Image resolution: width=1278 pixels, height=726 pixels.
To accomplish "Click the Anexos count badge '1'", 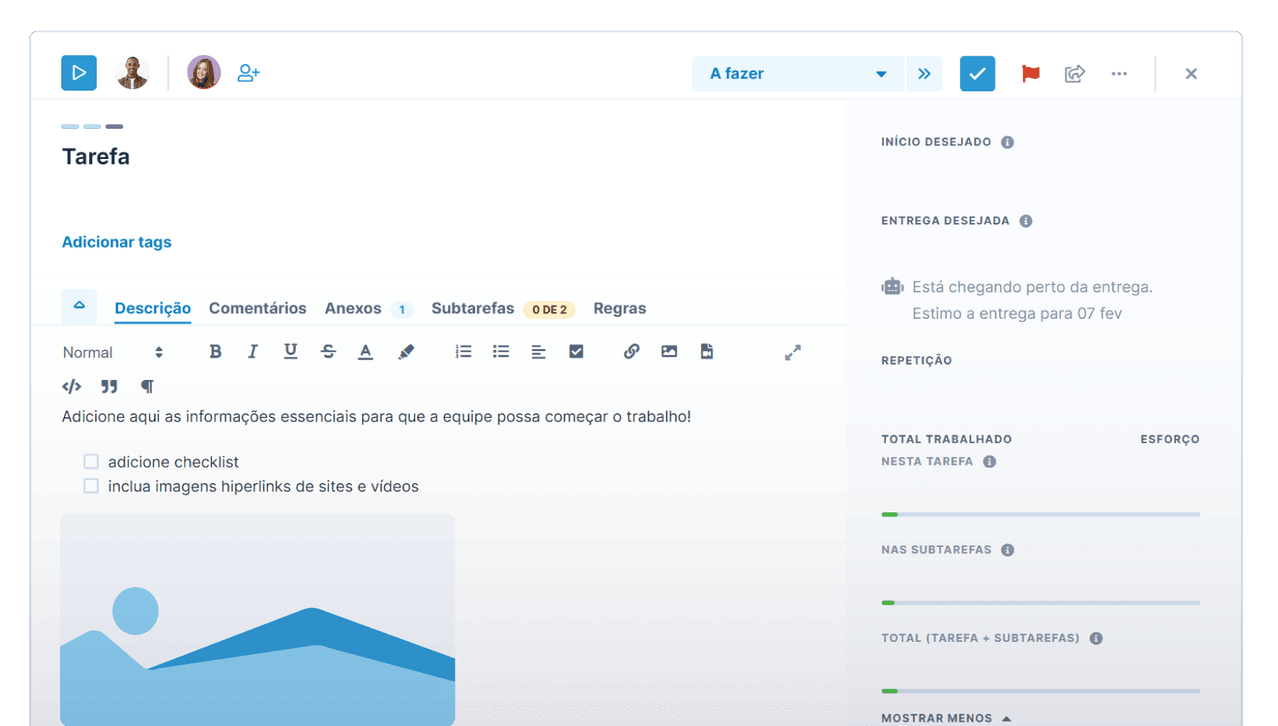I will tap(402, 310).
